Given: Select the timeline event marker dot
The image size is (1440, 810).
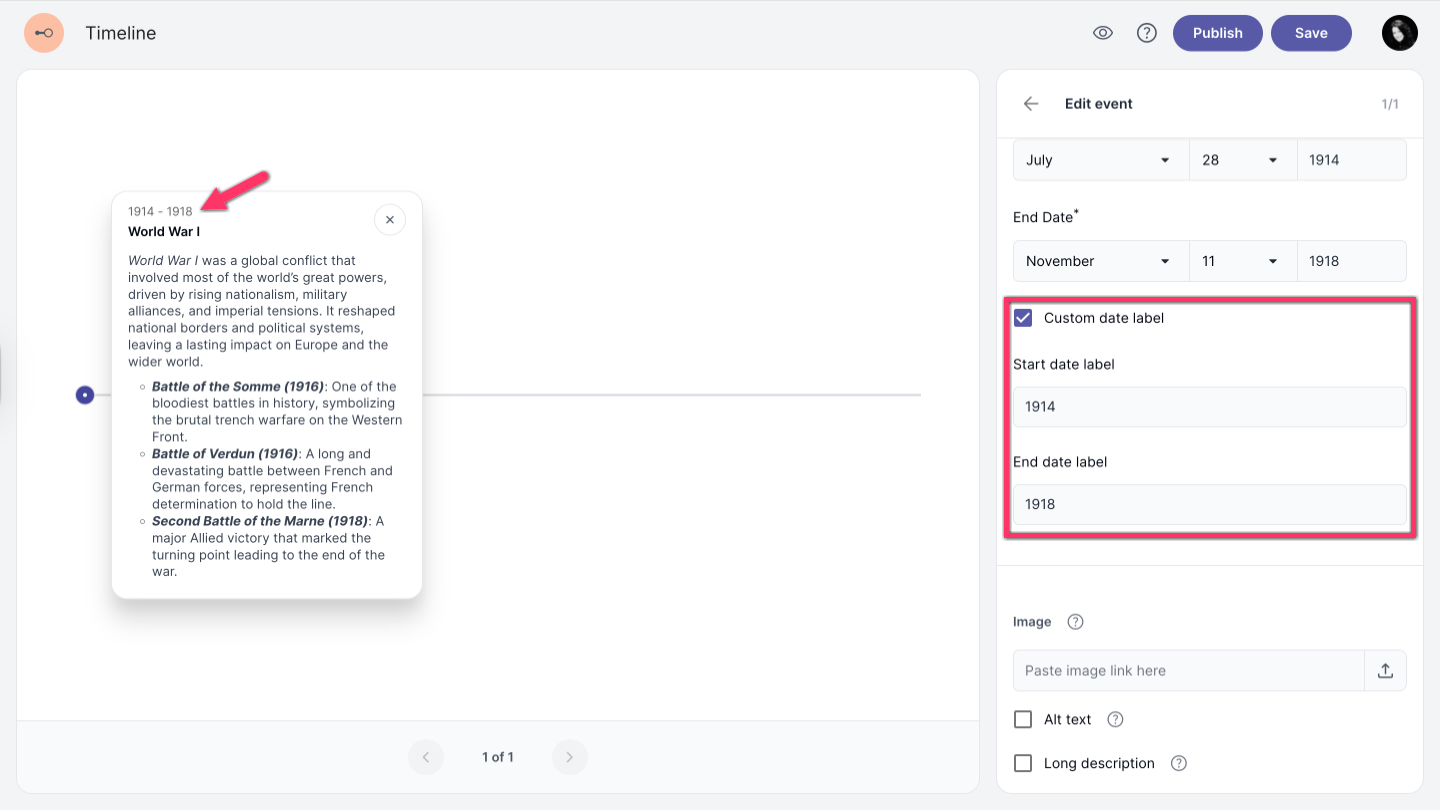Looking at the screenshot, I should point(86,395).
